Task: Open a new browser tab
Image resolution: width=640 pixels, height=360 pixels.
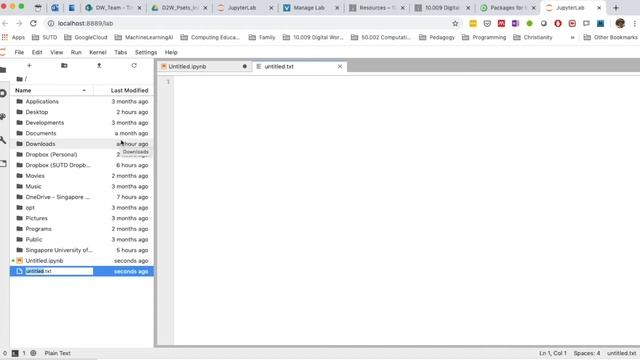Action: tap(616, 8)
